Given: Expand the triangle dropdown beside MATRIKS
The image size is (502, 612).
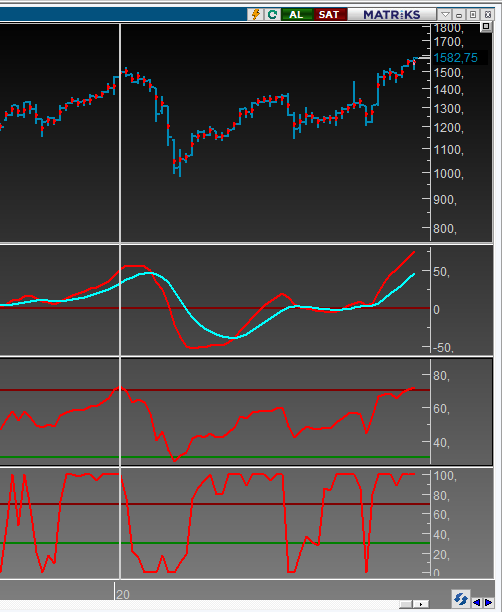Looking at the screenshot, I should point(445,15).
